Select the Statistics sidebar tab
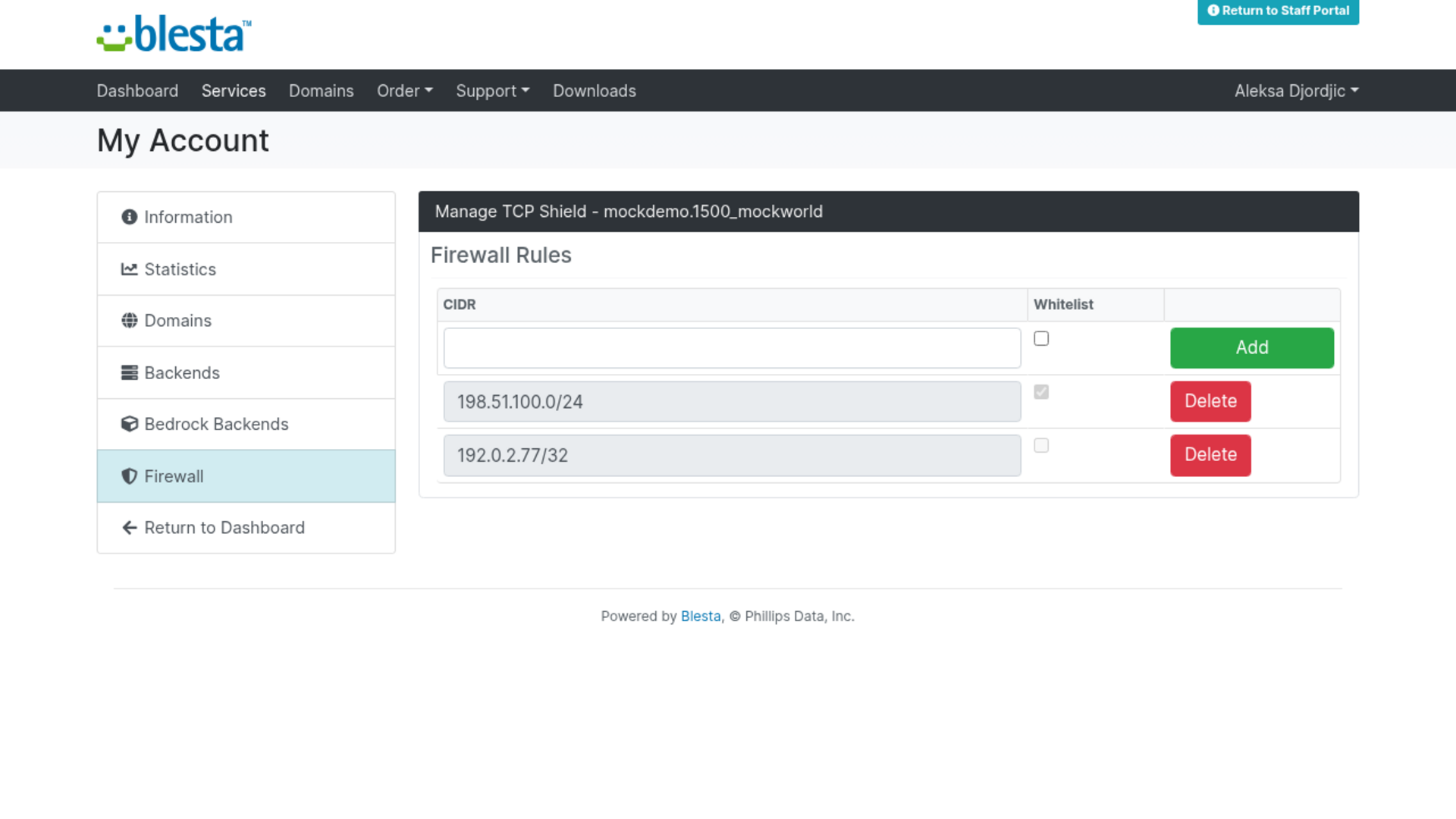The height and width of the screenshot is (819, 1456). (x=246, y=269)
